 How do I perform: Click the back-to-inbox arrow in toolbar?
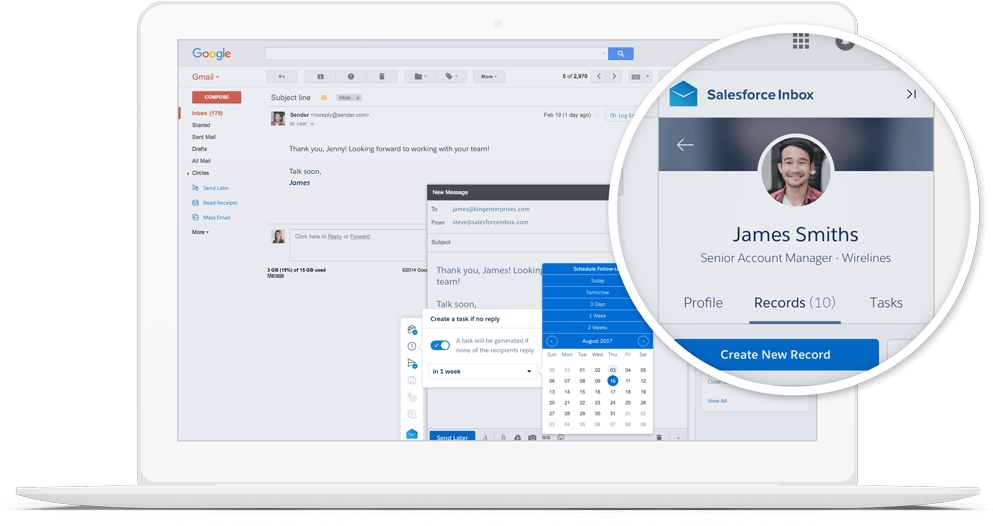coord(282,77)
